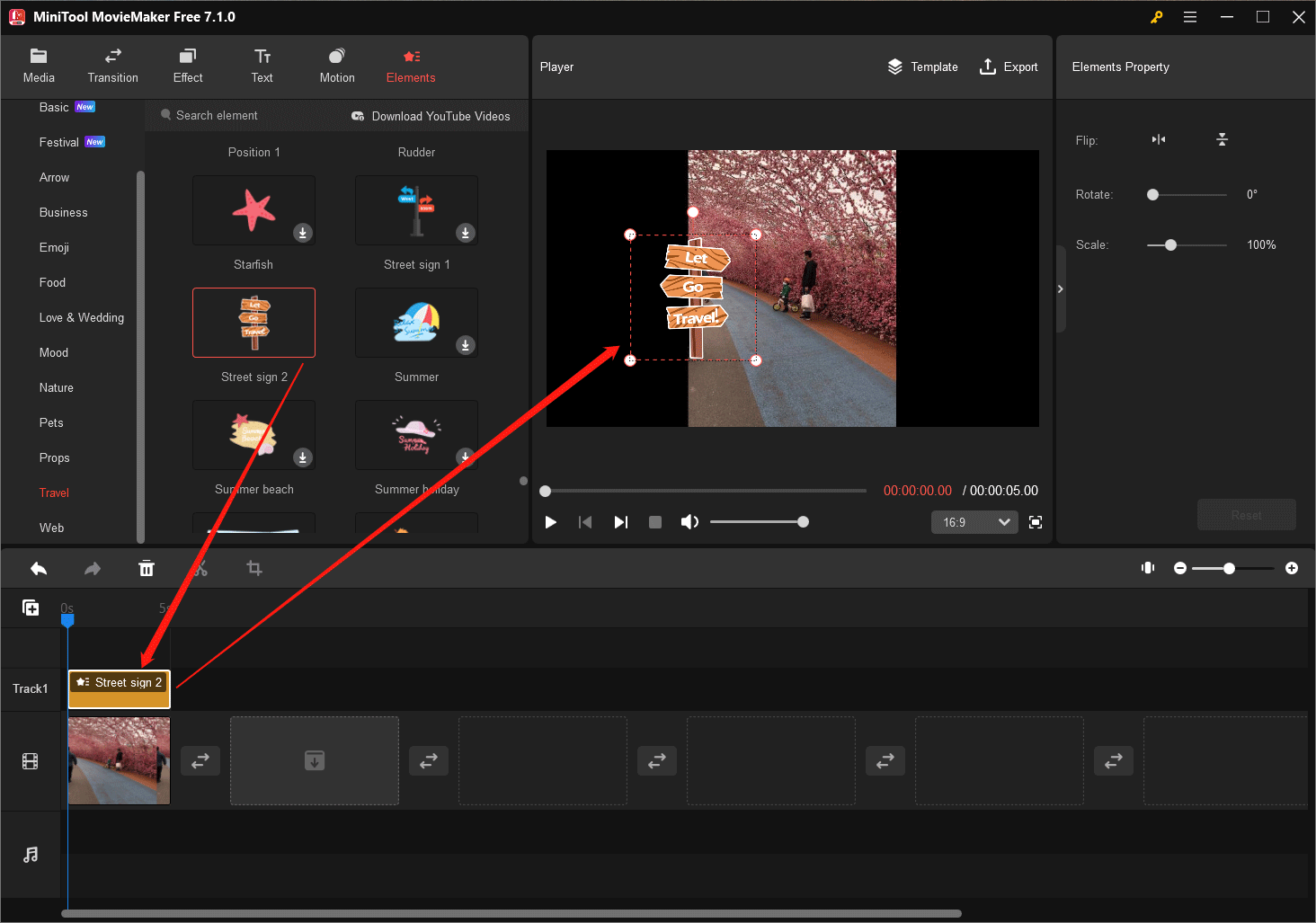Add a new track
Image resolution: width=1316 pixels, height=923 pixels.
(31, 608)
